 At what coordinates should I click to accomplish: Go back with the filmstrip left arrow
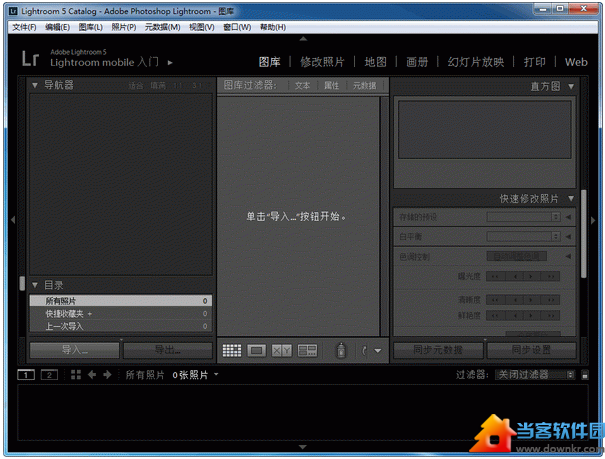click(92, 375)
